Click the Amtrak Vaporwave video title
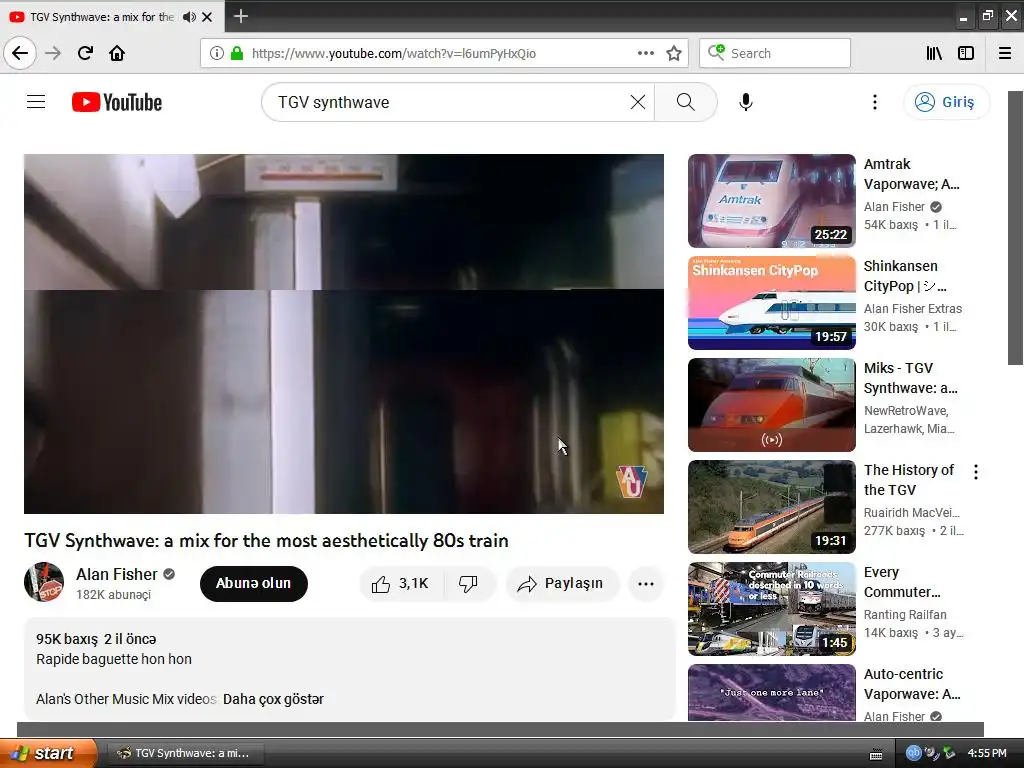 pos(912,174)
